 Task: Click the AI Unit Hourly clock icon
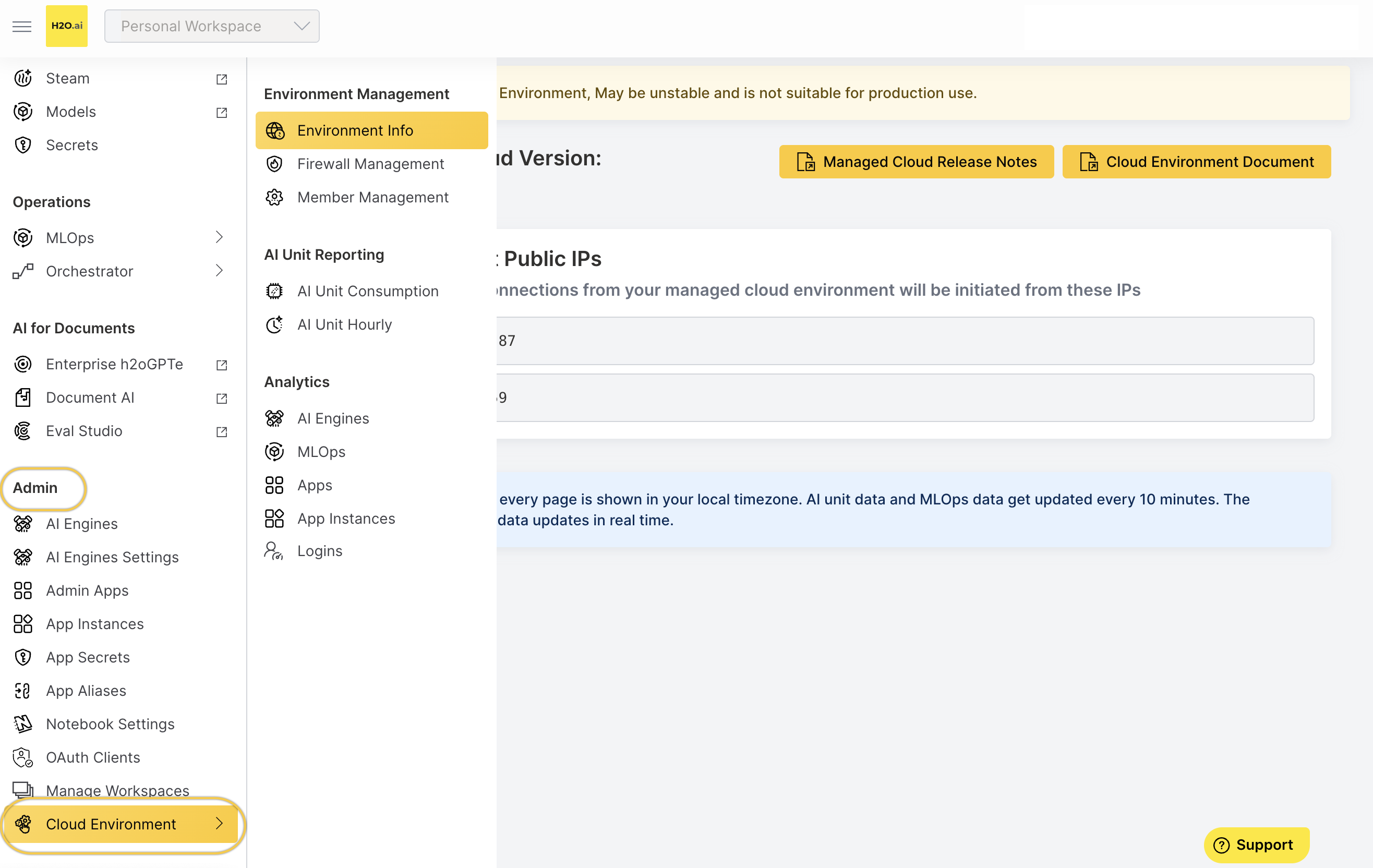click(275, 324)
